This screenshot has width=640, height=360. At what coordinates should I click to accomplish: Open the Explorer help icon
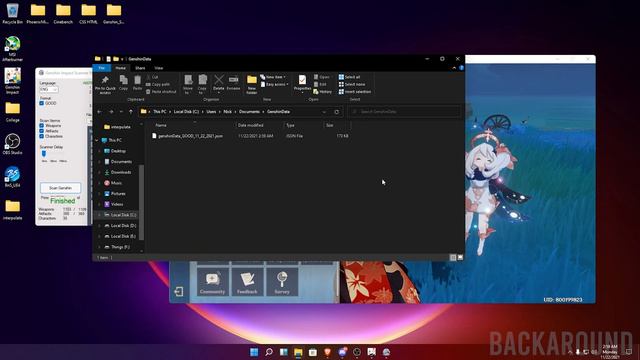click(462, 68)
